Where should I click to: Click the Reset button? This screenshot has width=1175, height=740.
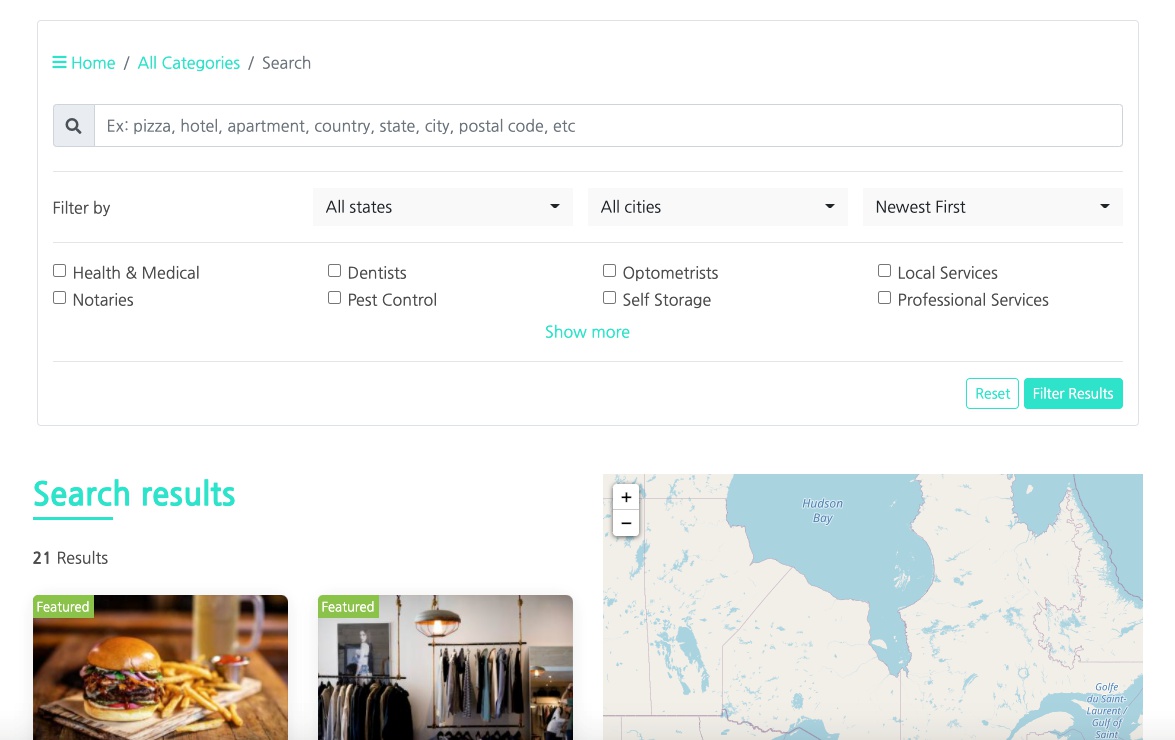(992, 394)
